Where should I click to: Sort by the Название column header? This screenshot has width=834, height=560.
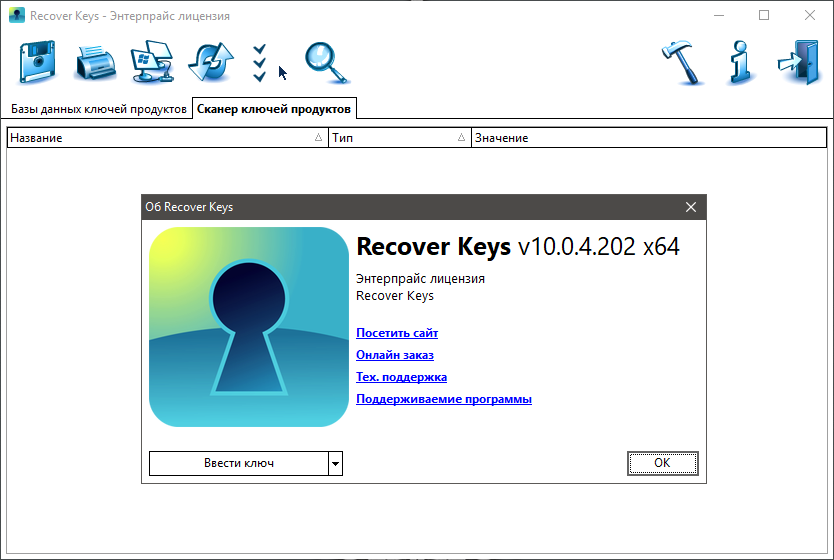(168, 138)
